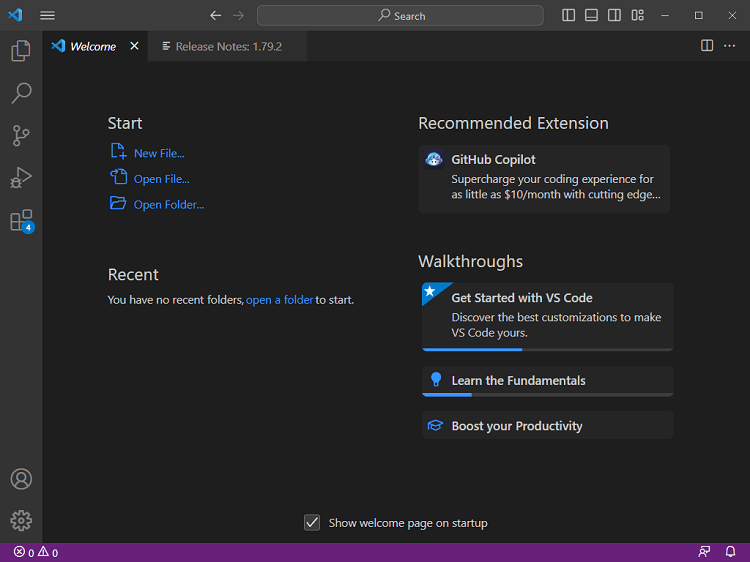Open Customize Layout icon
750x562 pixels.
click(637, 15)
